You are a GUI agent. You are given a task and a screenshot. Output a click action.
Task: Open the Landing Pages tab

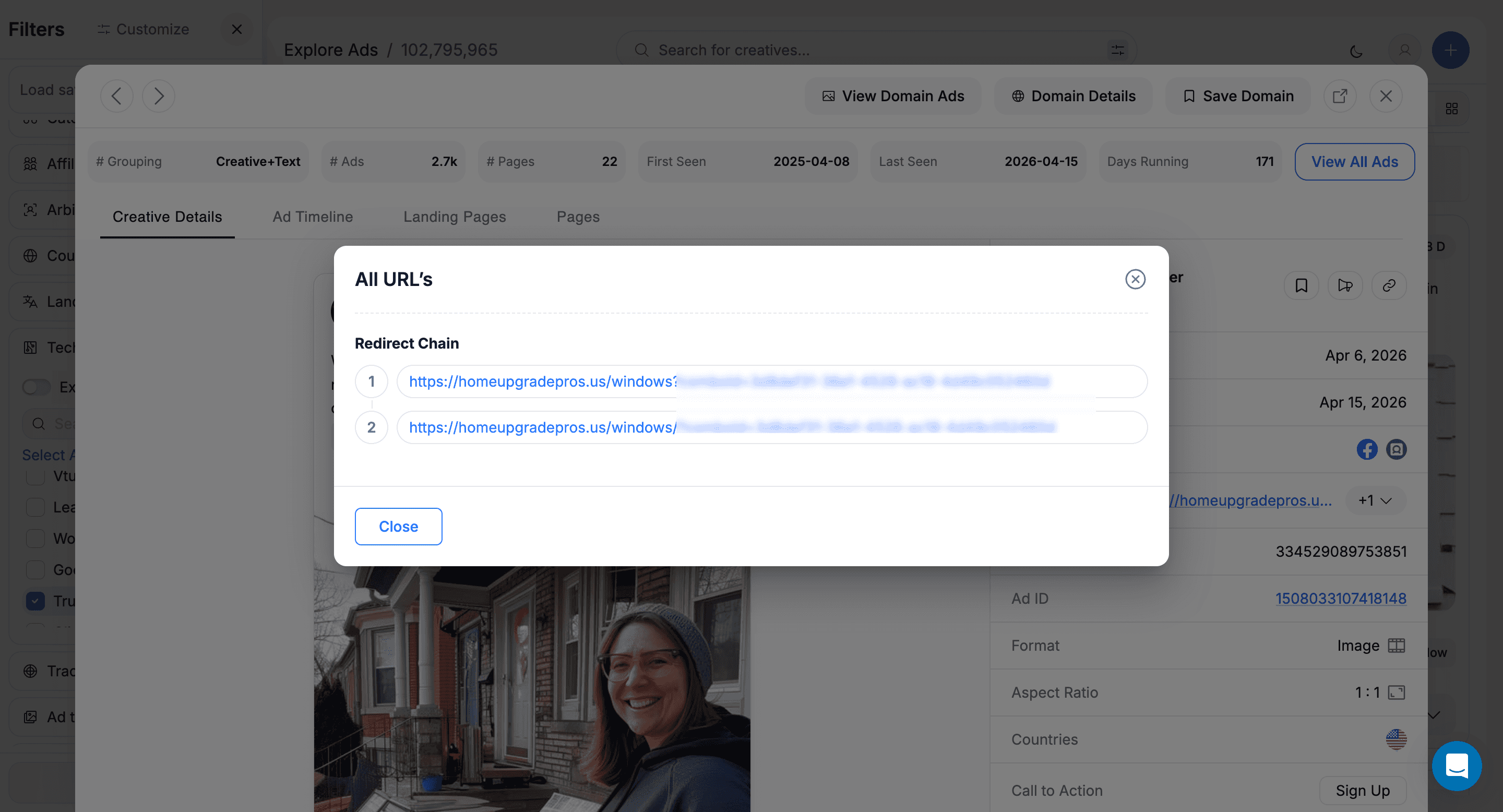tap(455, 217)
